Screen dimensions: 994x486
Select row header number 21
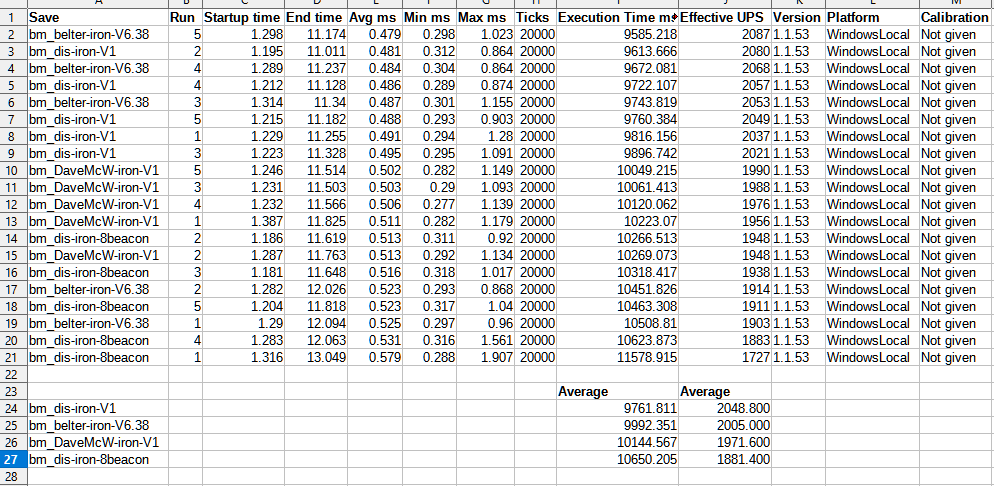tap(13, 357)
